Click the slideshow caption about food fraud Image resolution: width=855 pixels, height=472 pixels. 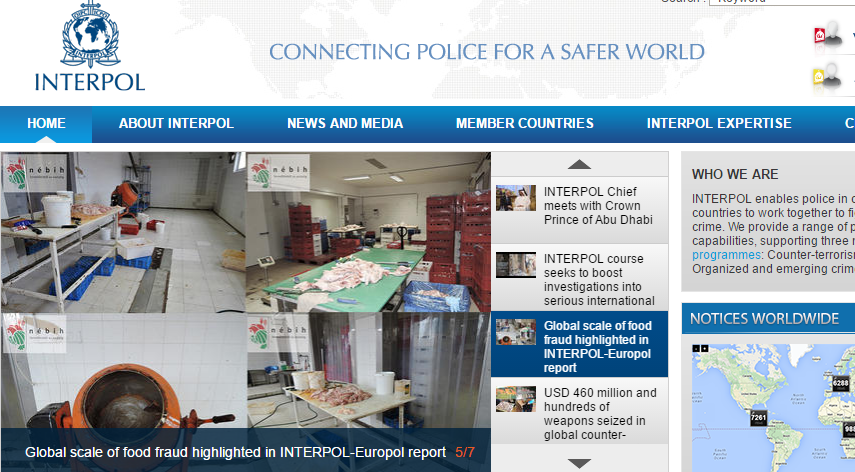[x=236, y=452]
